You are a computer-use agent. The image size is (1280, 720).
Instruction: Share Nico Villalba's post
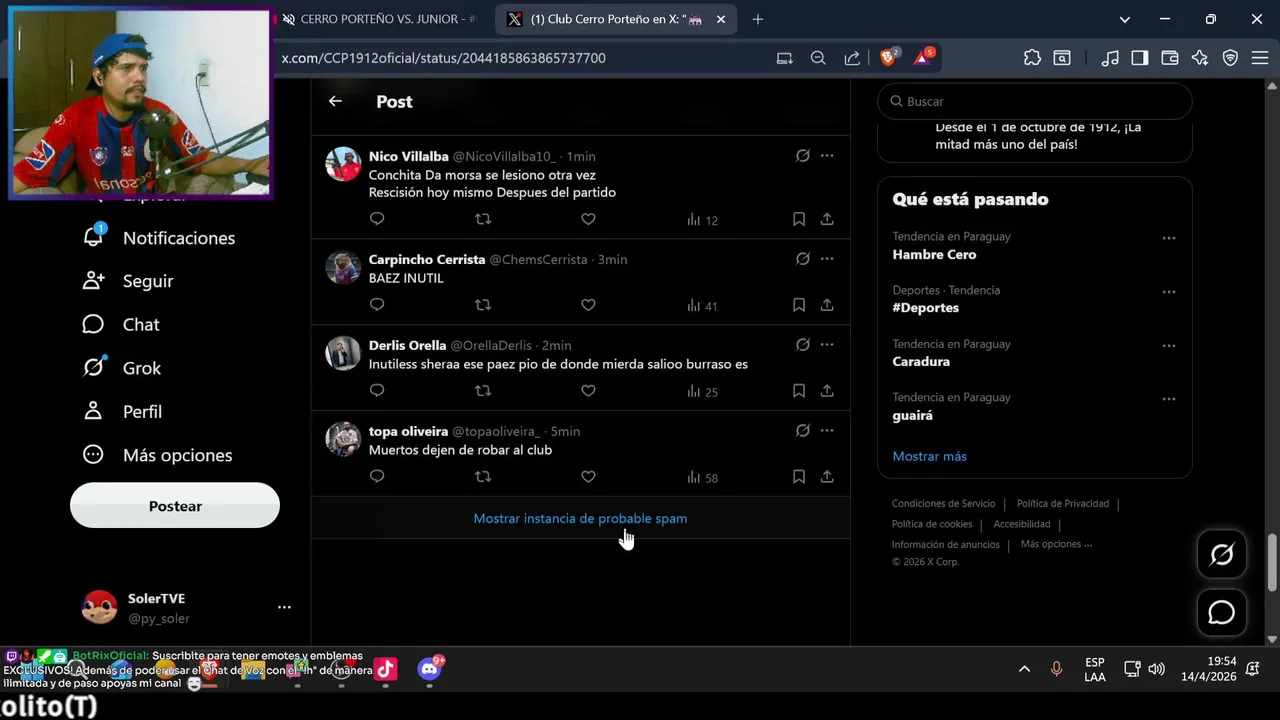827,219
